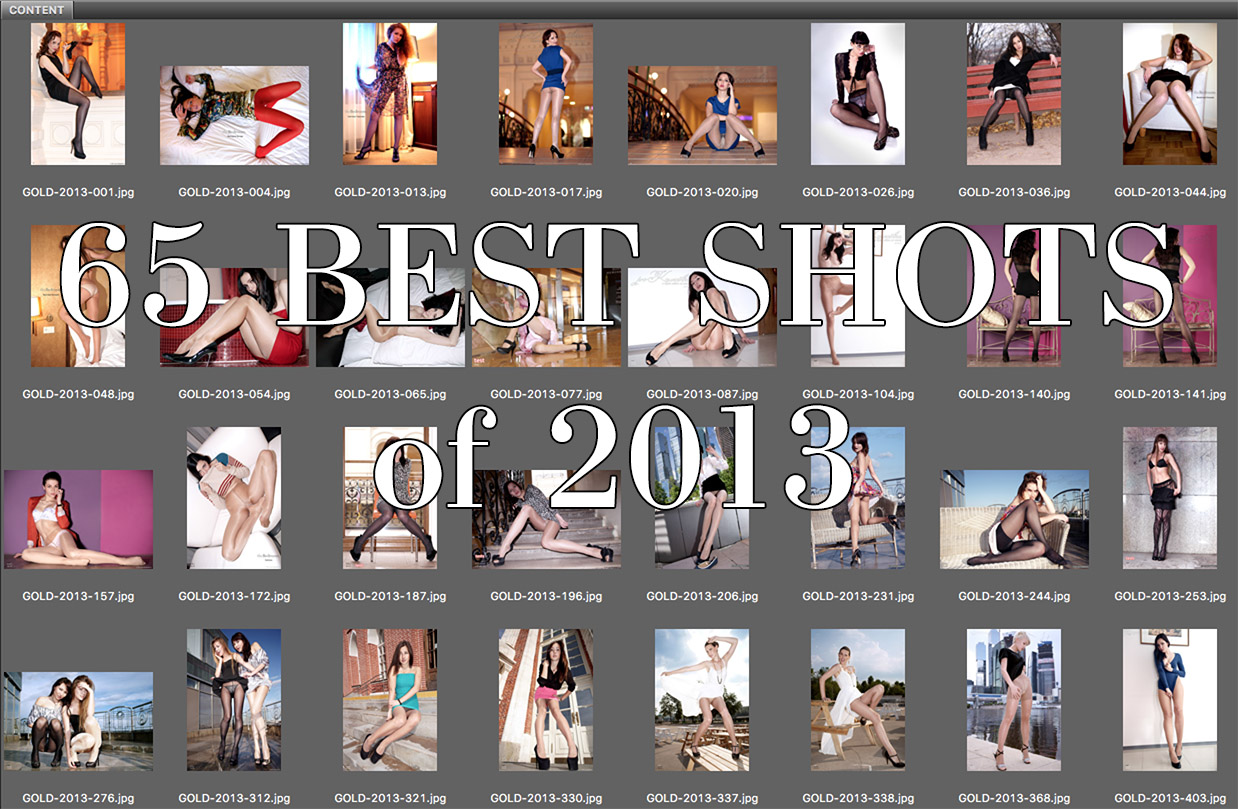This screenshot has height=809, width=1238.
Task: Select the GOLD-2013-001.jpg thumbnail
Action: [x=78, y=94]
